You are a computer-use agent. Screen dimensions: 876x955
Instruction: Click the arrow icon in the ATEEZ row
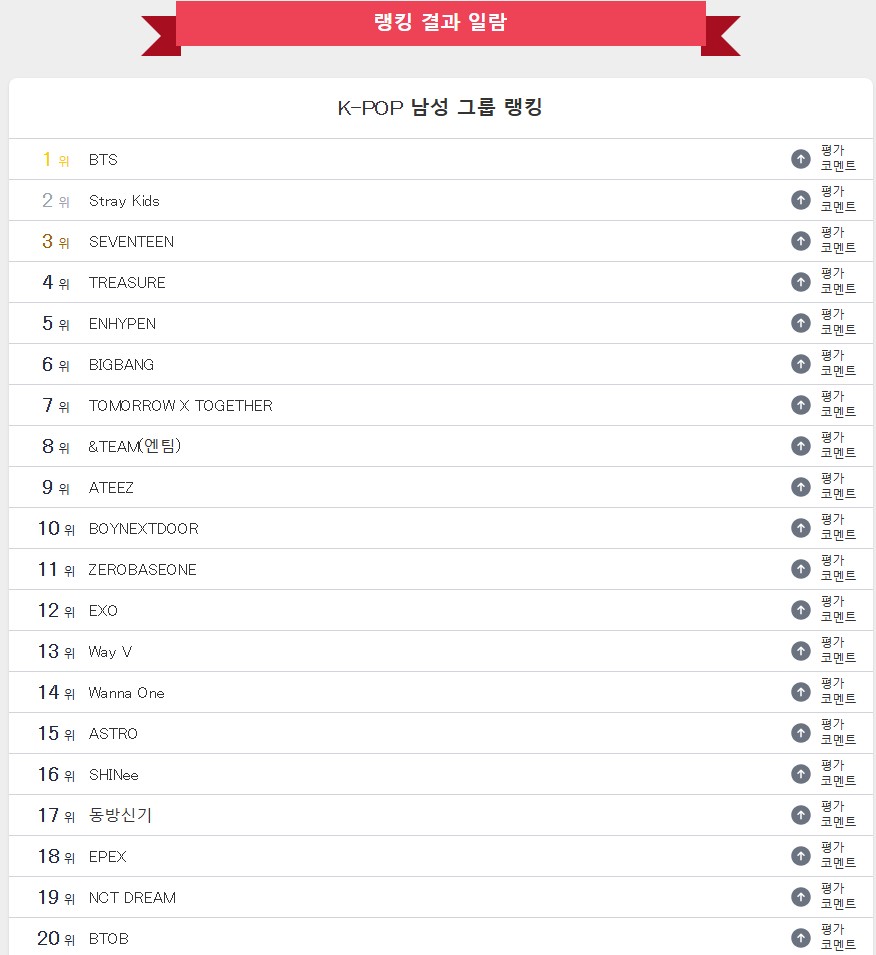tap(800, 487)
